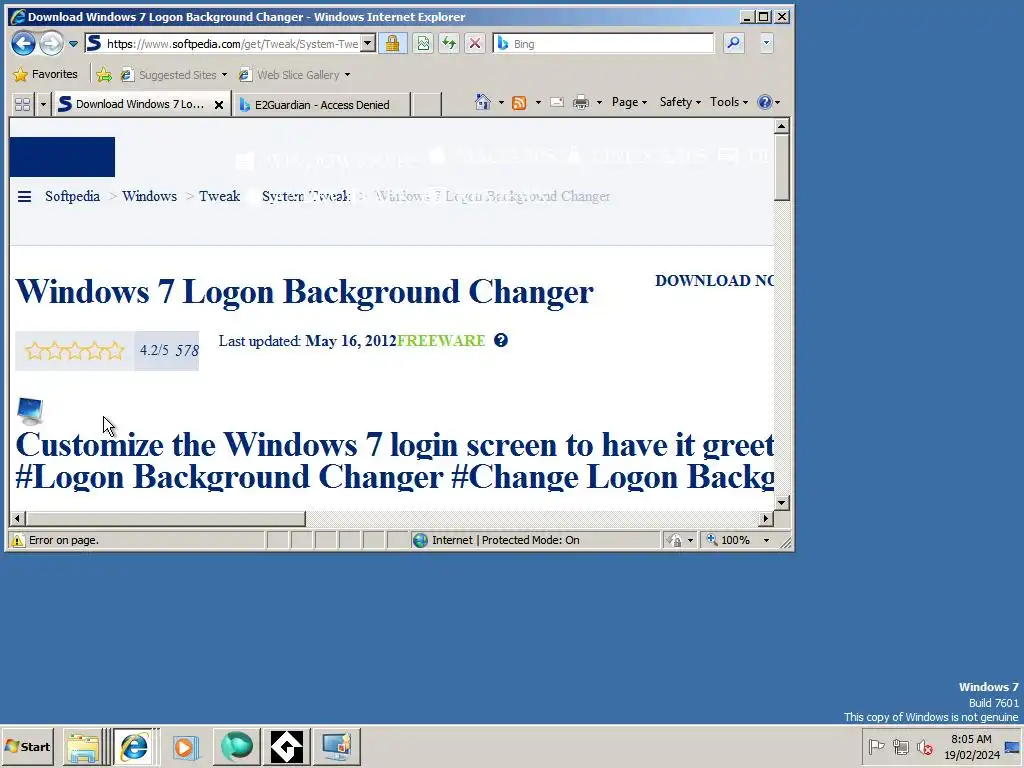
Task: Go to the Home page icon
Action: click(483, 102)
